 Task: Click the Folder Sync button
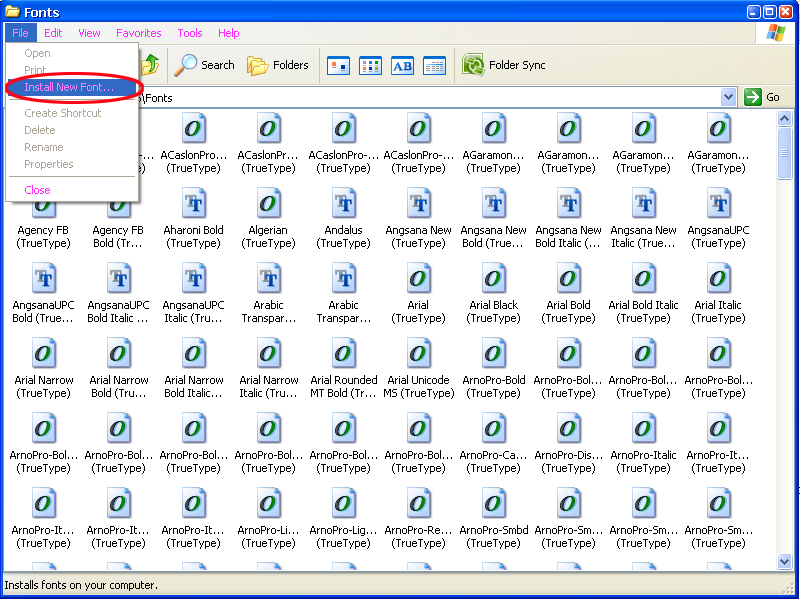(503, 65)
